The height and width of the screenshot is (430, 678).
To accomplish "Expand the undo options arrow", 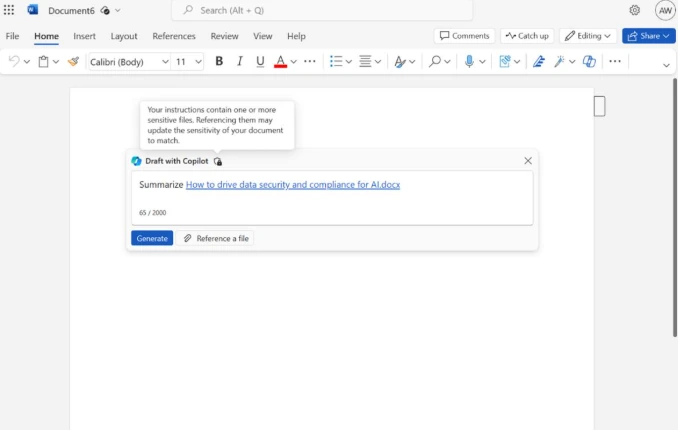I will [27, 62].
